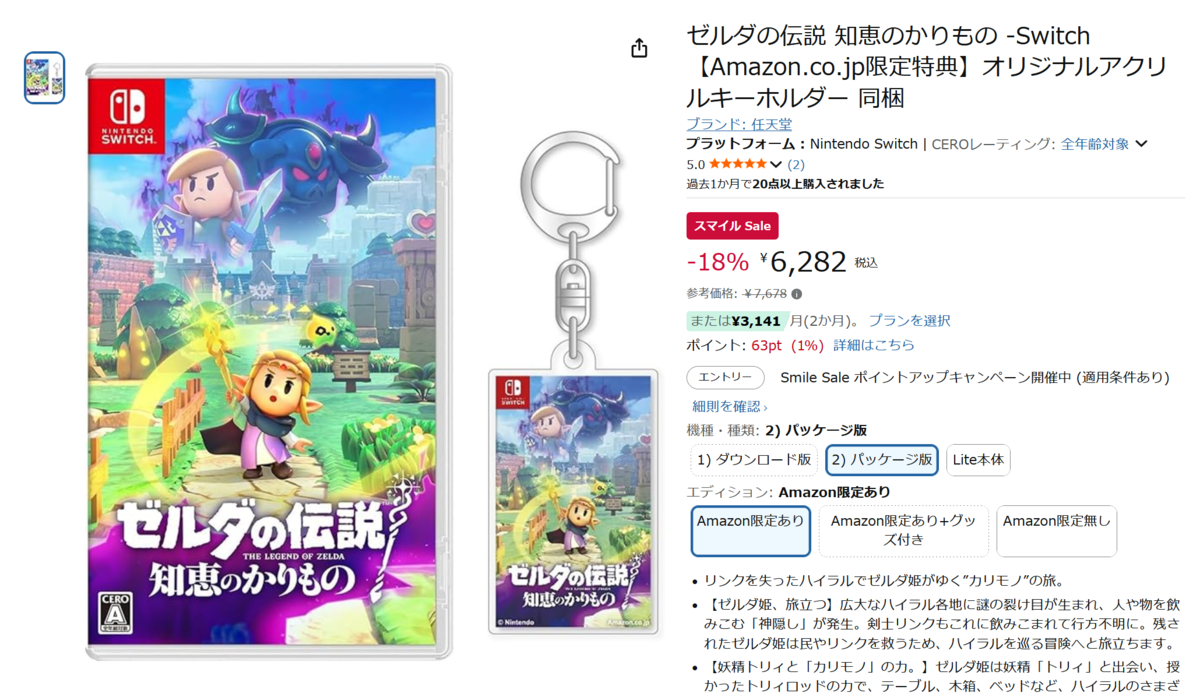This screenshot has width=1200, height=693.
Task: Select the Amazon限定あり edition
Action: pos(750,531)
